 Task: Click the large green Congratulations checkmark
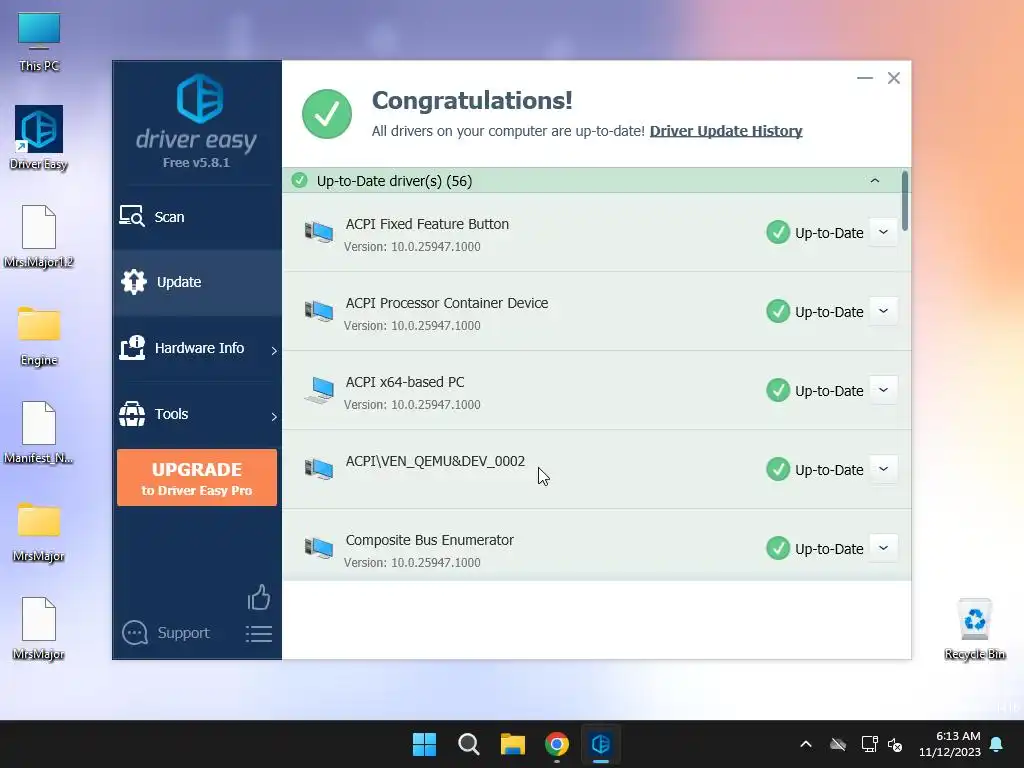pos(327,114)
